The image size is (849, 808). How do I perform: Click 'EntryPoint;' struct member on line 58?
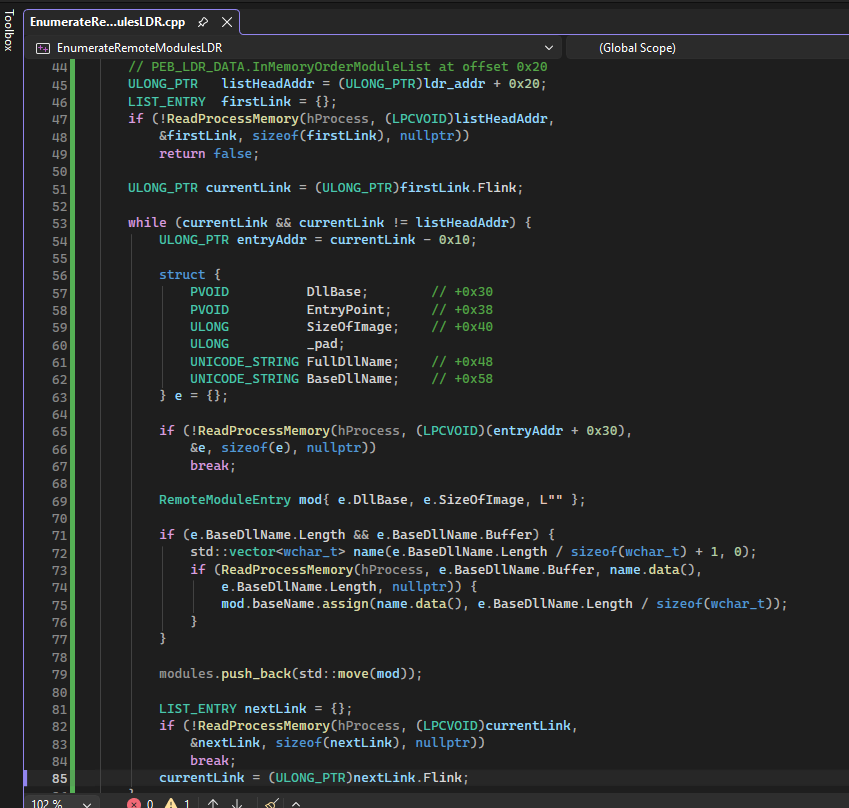click(349, 310)
